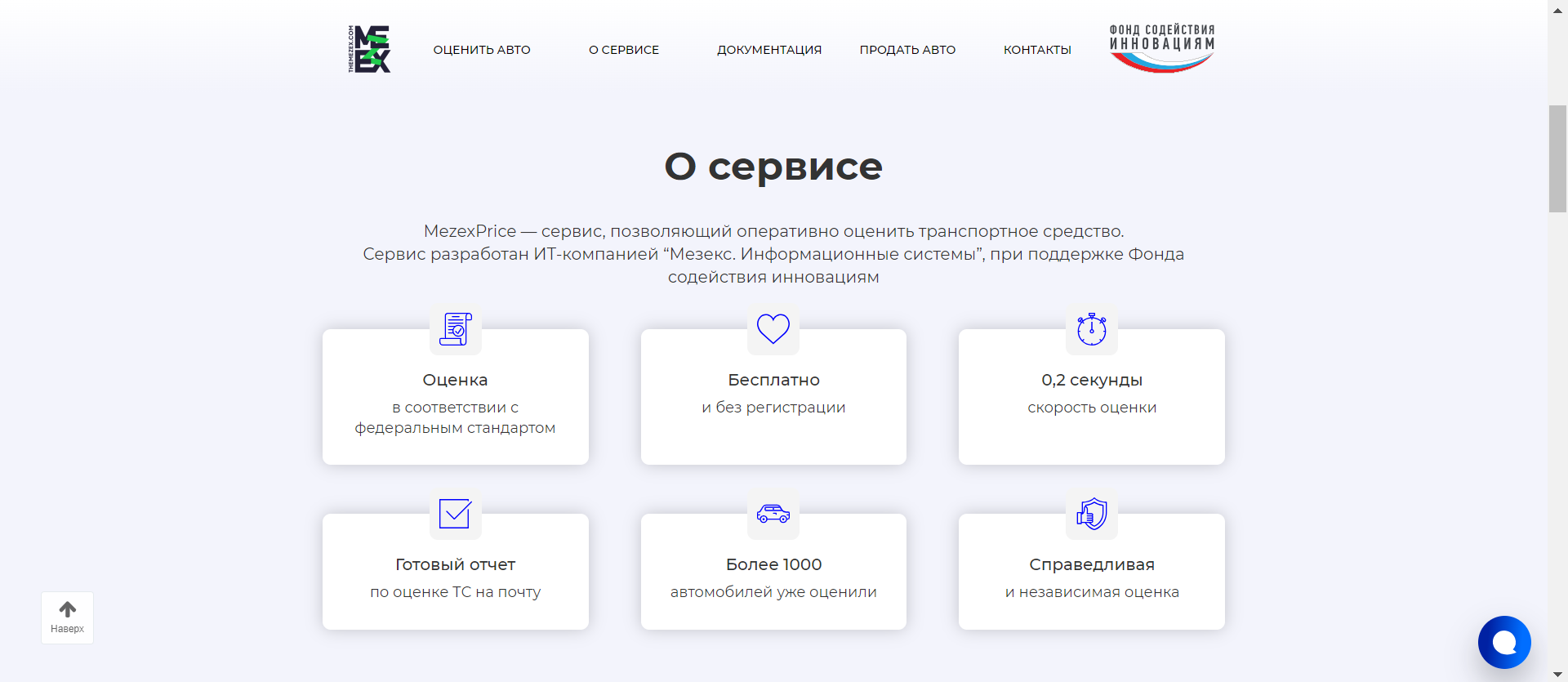Click the text по оценке ТС на почту
The width and height of the screenshot is (1568, 682).
pyautogui.click(x=455, y=592)
